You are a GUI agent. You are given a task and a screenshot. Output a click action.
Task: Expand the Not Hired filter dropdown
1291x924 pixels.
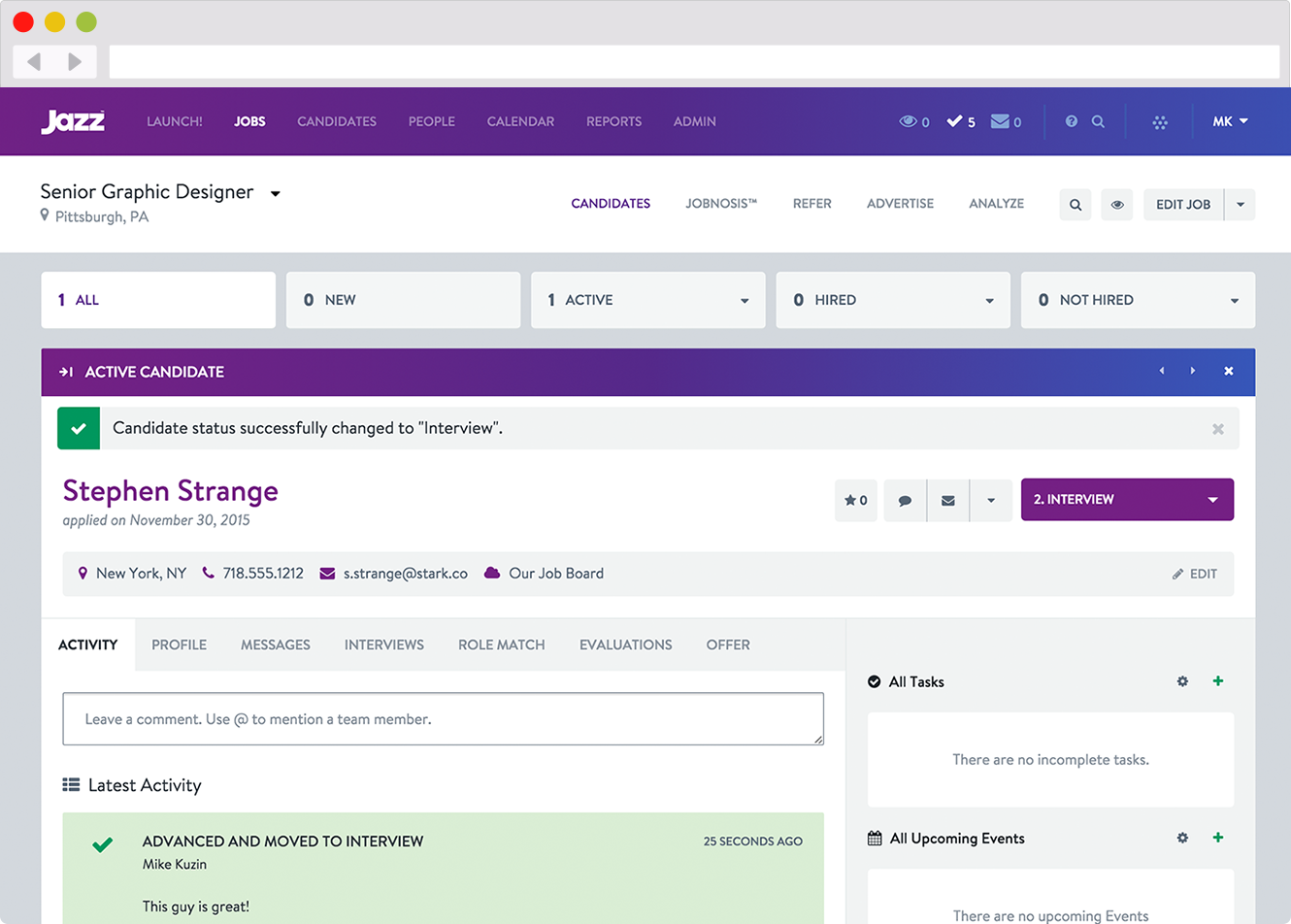coord(1235,301)
